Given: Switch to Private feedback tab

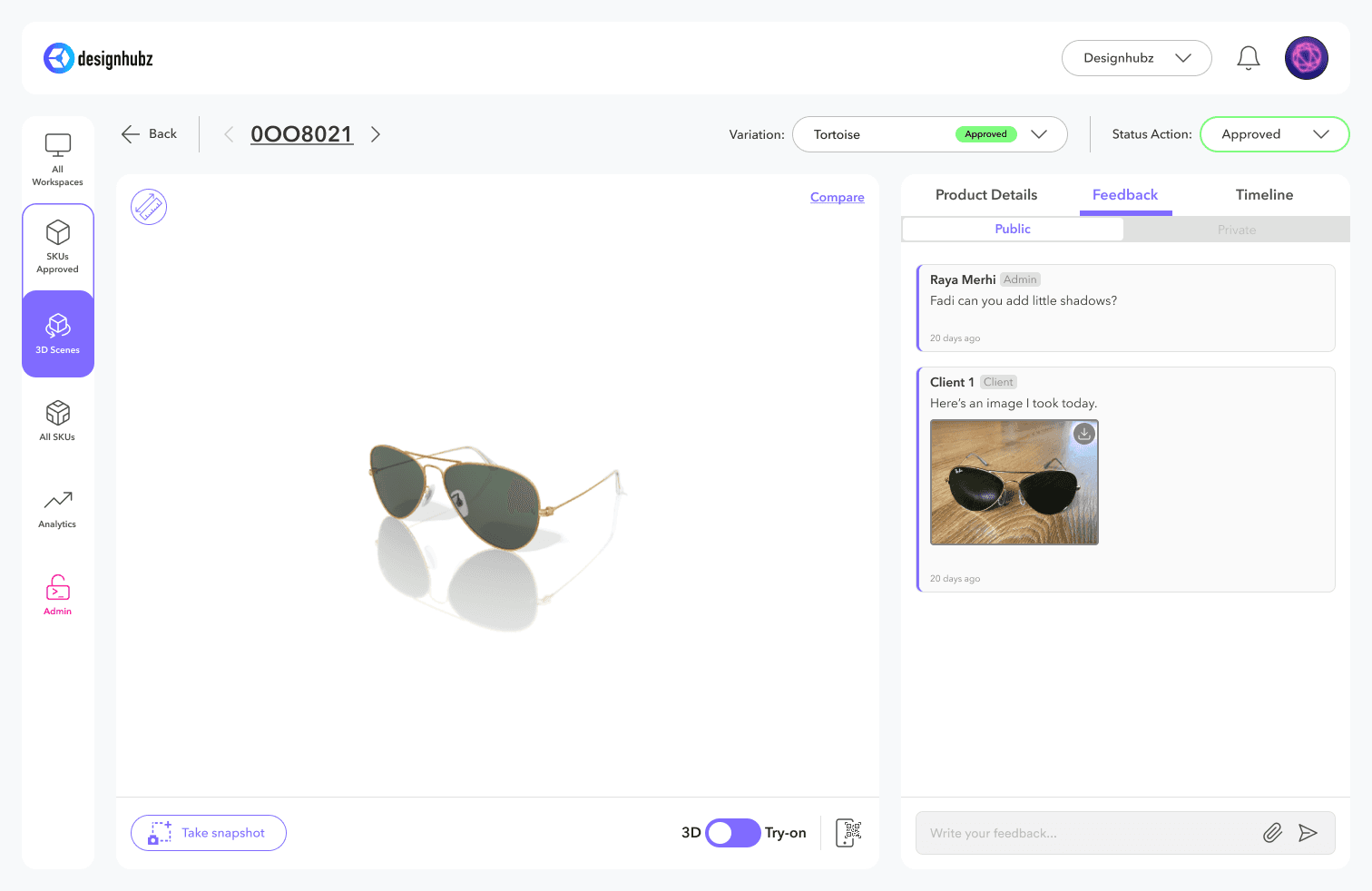Looking at the screenshot, I should pyautogui.click(x=1237, y=230).
